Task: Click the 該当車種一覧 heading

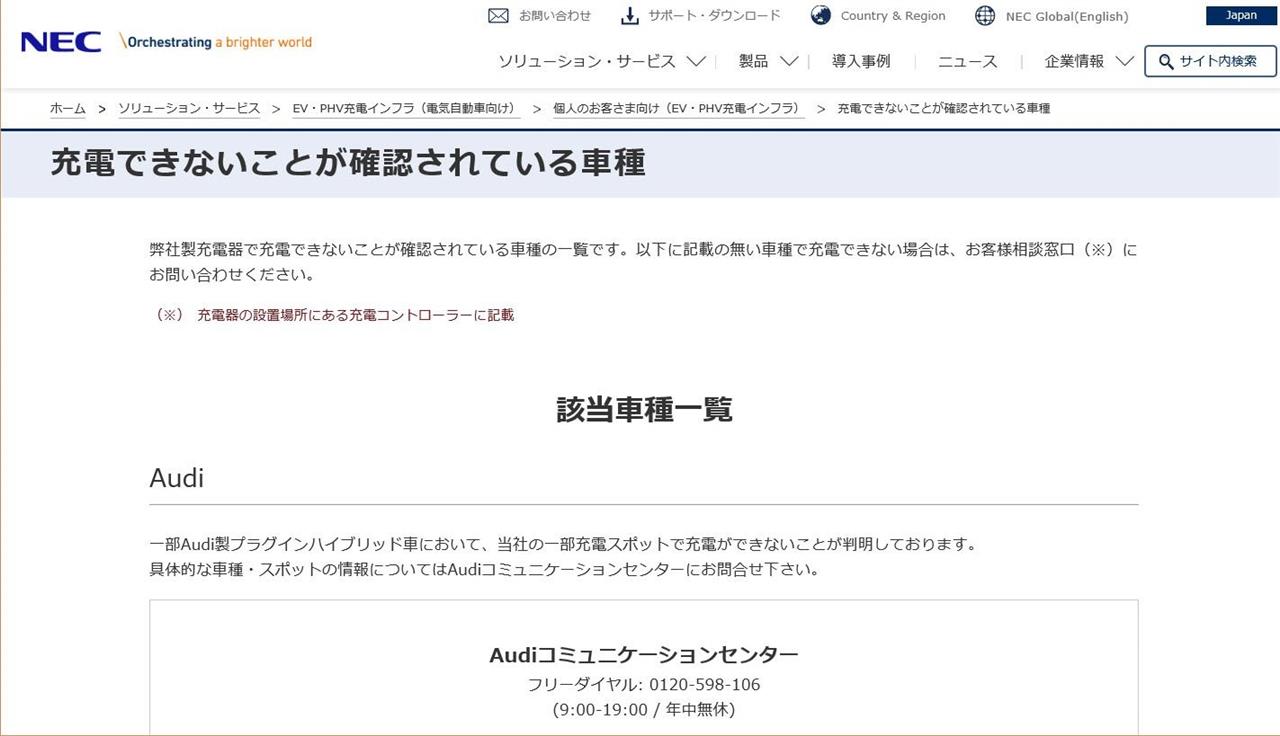Action: pos(644,409)
